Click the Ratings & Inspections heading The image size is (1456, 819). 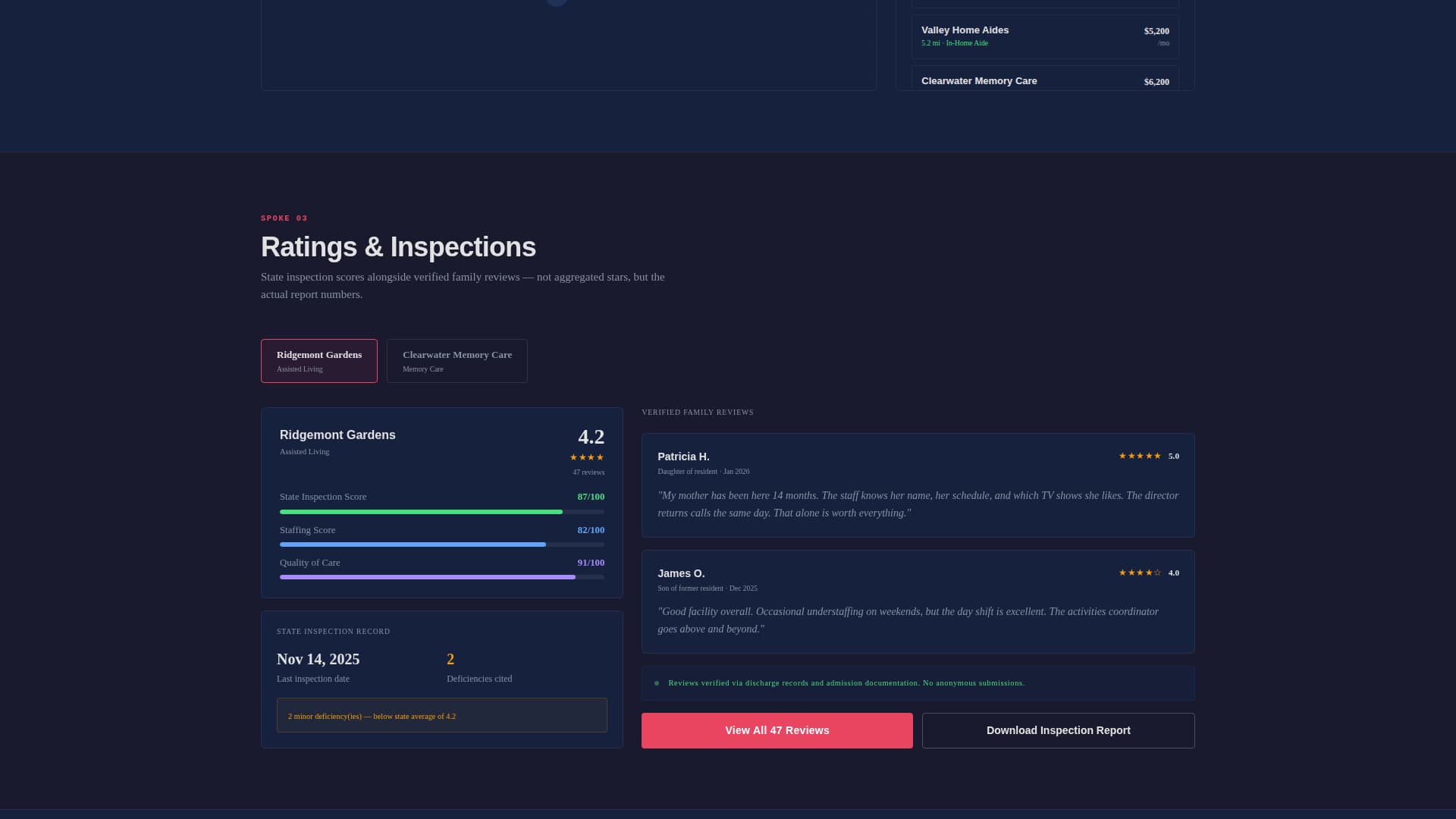[x=398, y=247]
